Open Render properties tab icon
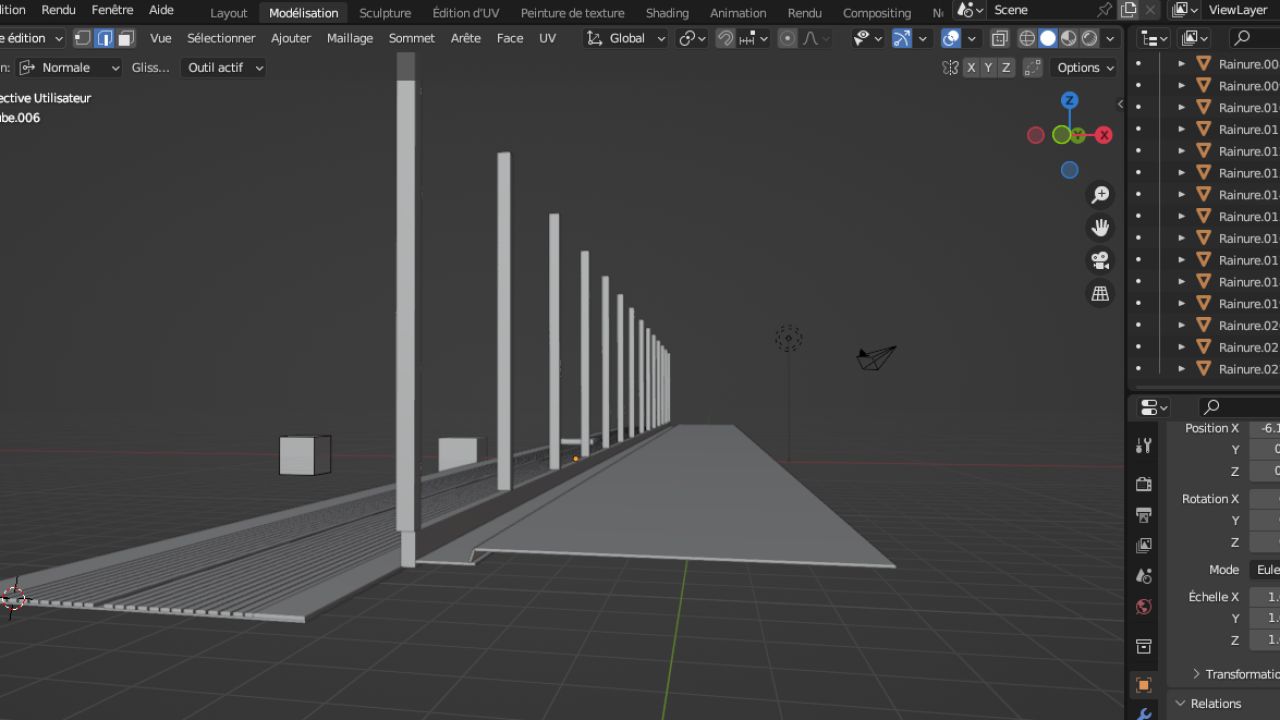This screenshot has width=1280, height=720. point(1144,484)
